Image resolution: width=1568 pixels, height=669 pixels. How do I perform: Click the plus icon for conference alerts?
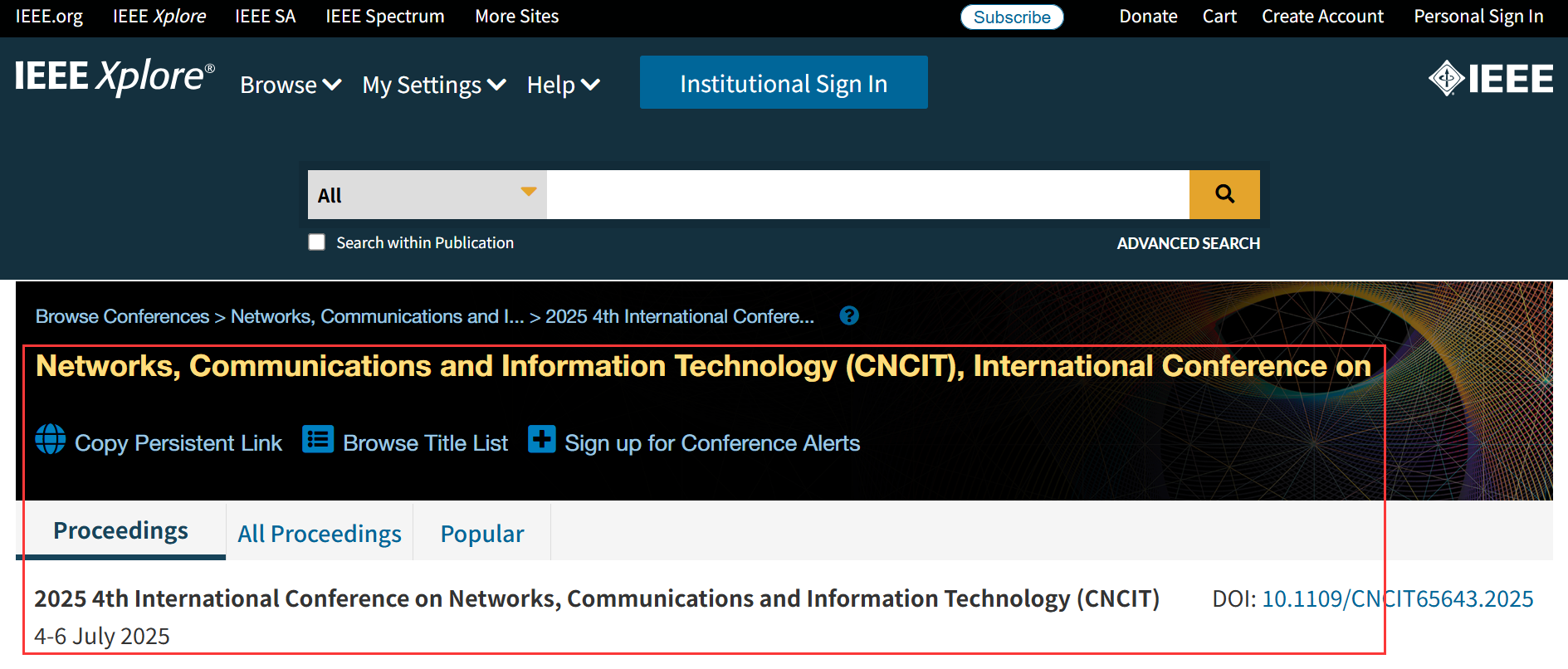tap(541, 439)
